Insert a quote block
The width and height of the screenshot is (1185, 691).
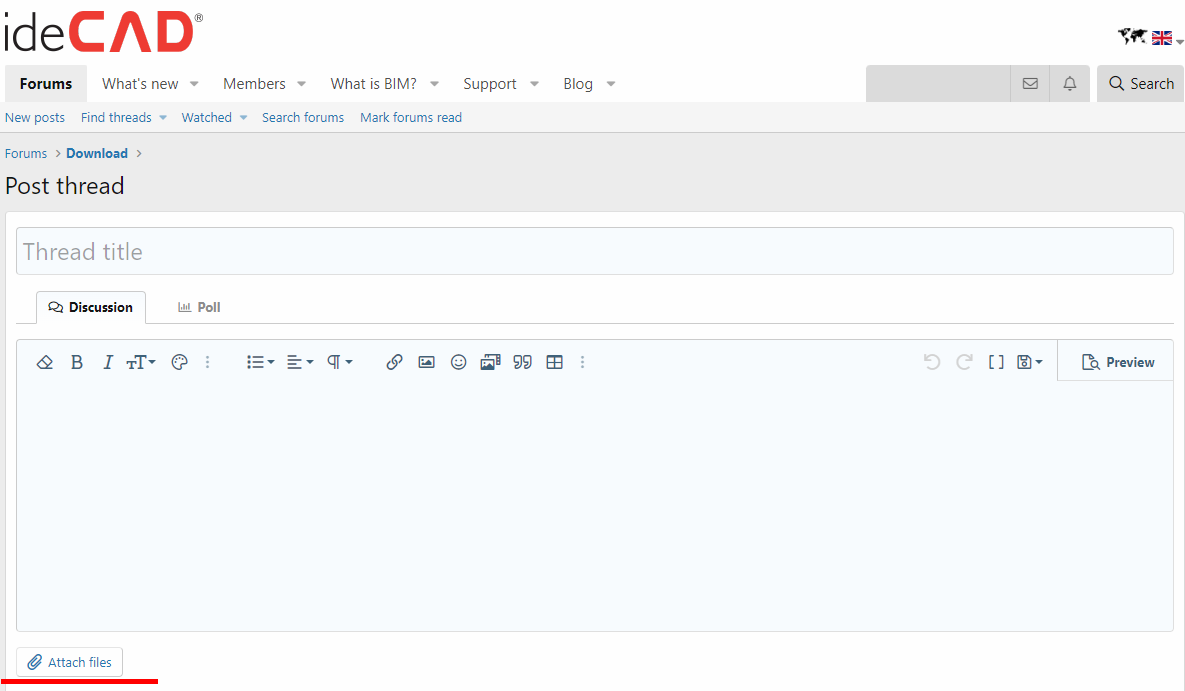(x=522, y=362)
